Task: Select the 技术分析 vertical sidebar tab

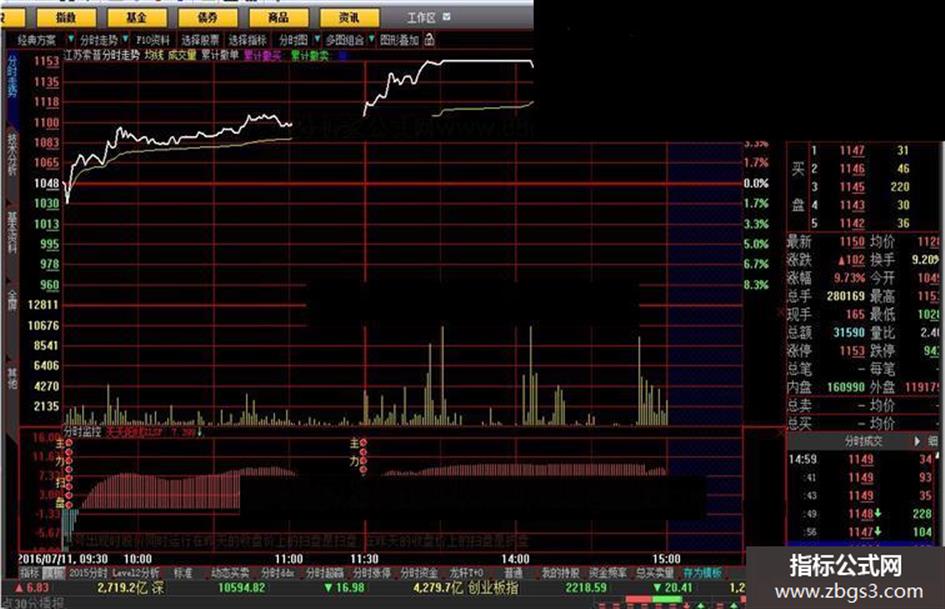Action: (12, 155)
